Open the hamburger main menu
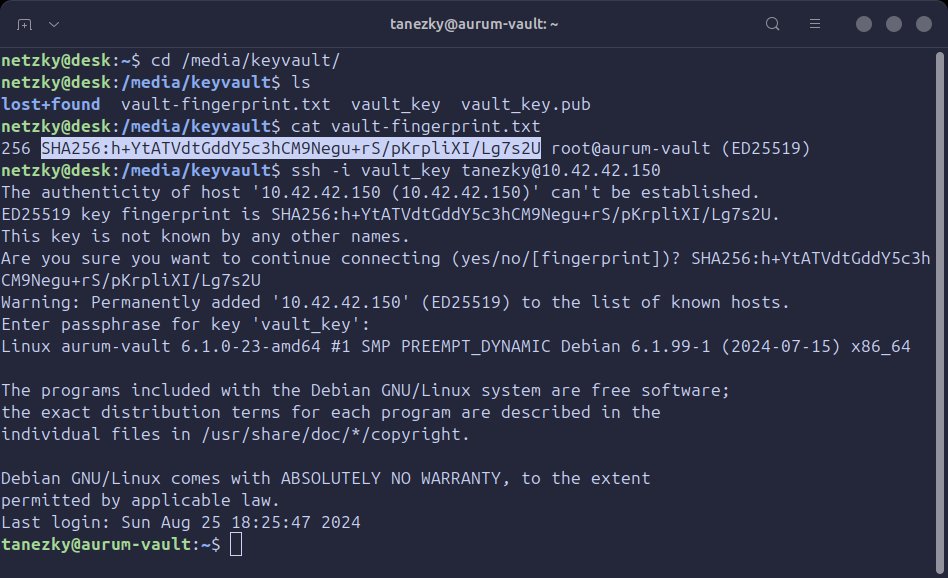Viewport: 948px width, 578px height. [x=815, y=24]
